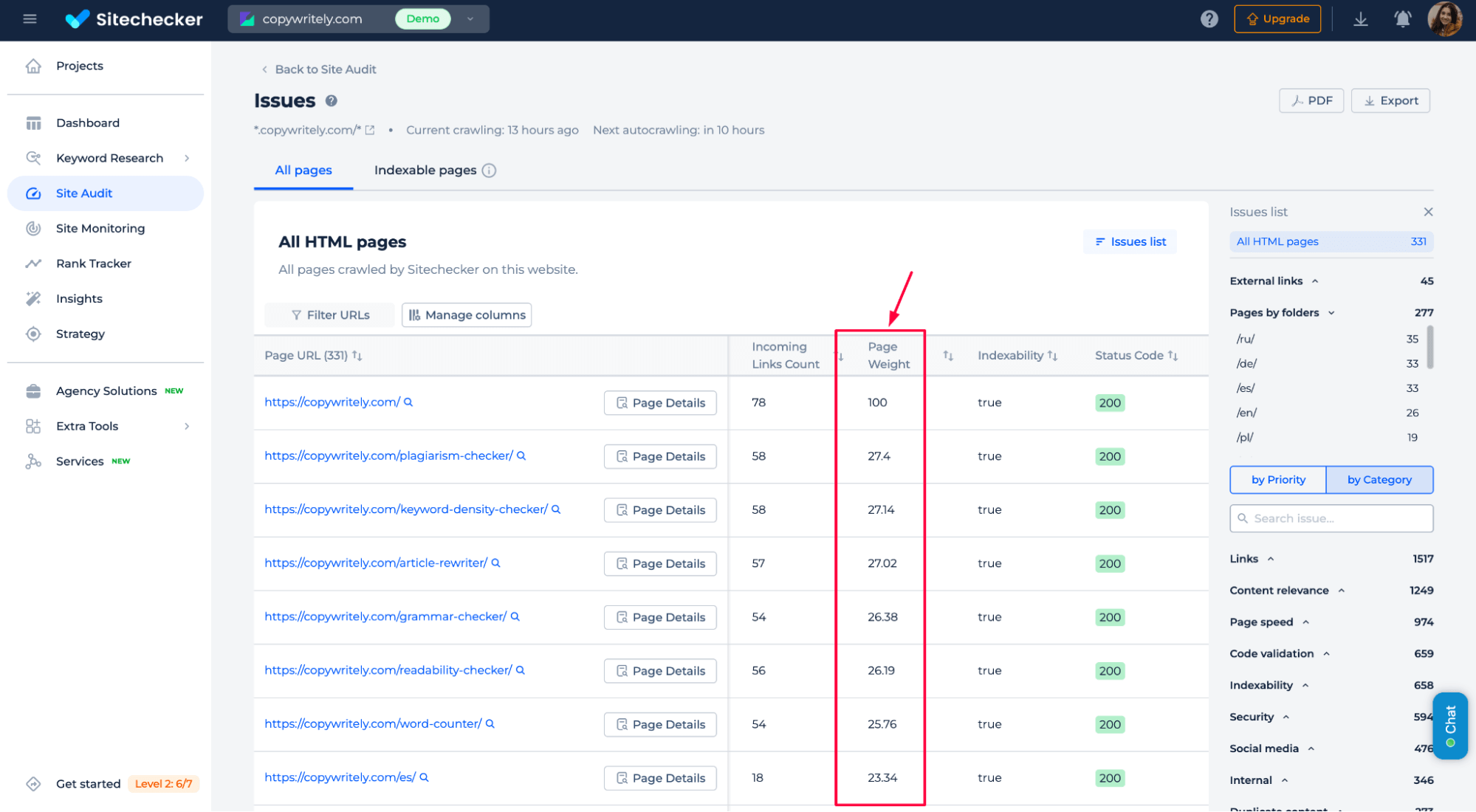Click magnifier icon beside grammar-checker URL
This screenshot has width=1476, height=812.
515,616
